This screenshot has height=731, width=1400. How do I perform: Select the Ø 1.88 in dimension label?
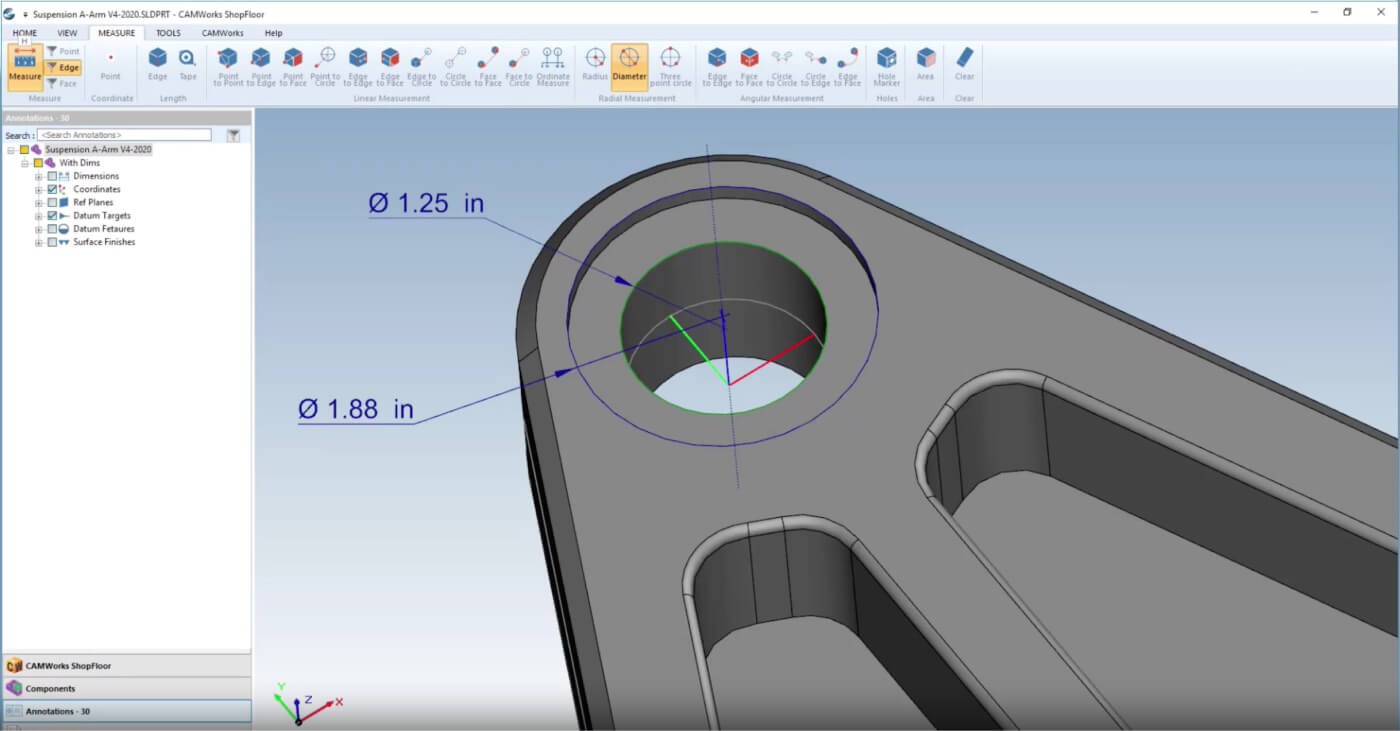(x=356, y=408)
